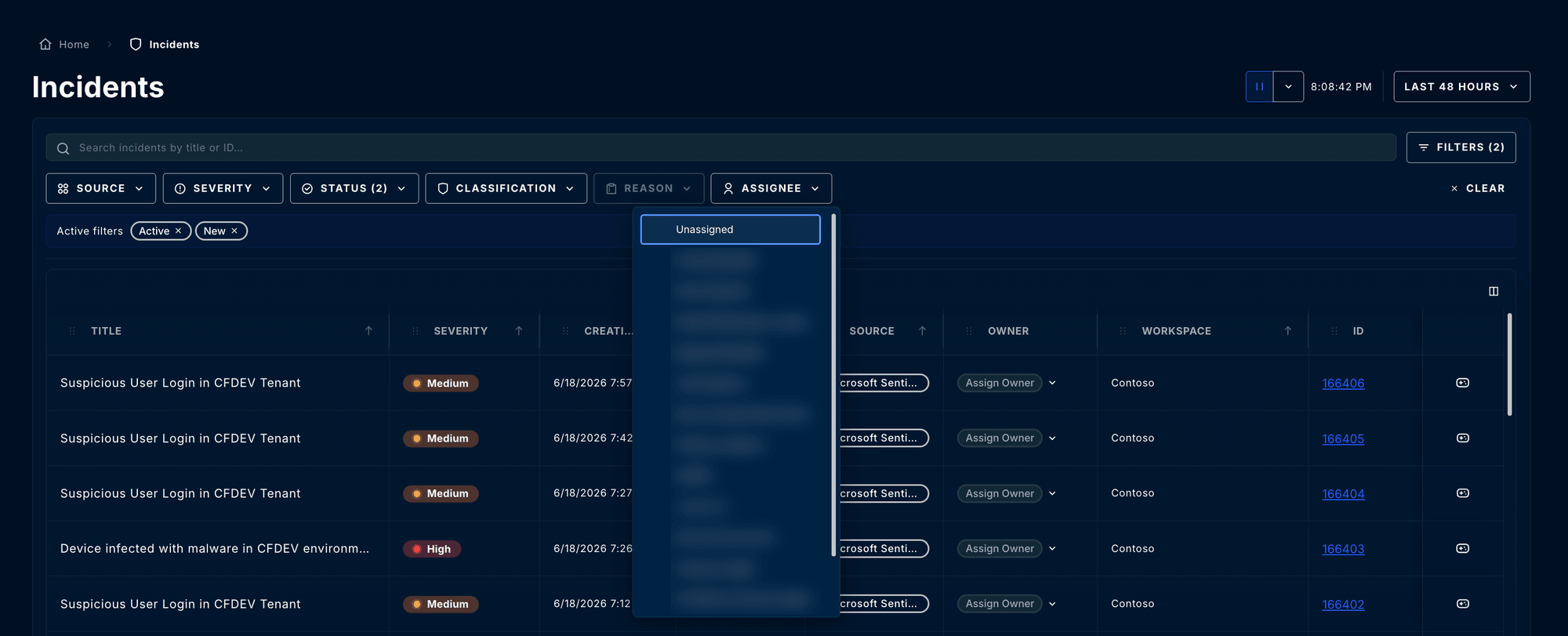Open incident link 166406
Viewport: 1568px width, 636px height.
pyautogui.click(x=1343, y=383)
